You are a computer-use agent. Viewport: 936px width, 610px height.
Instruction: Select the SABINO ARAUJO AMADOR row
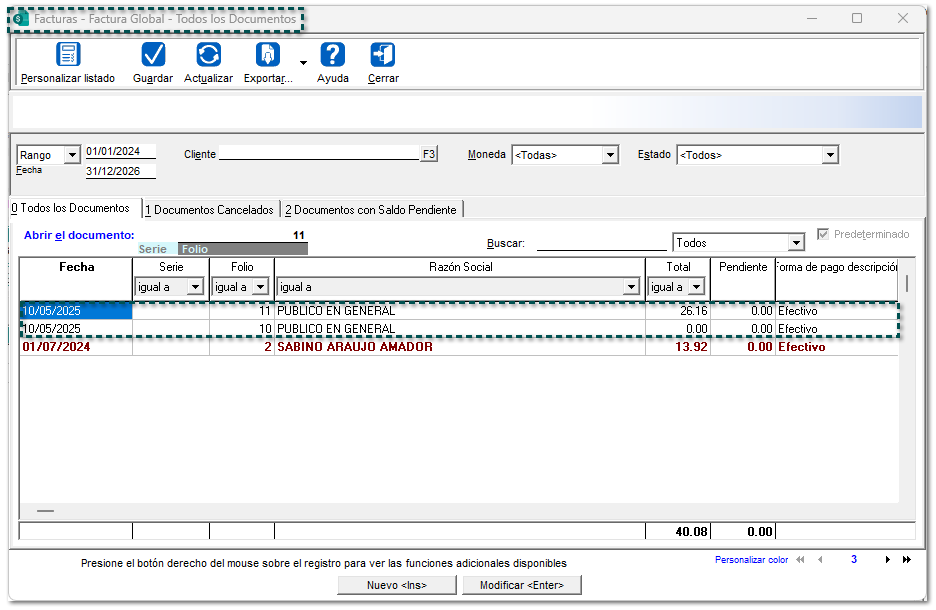pyautogui.click(x=354, y=347)
